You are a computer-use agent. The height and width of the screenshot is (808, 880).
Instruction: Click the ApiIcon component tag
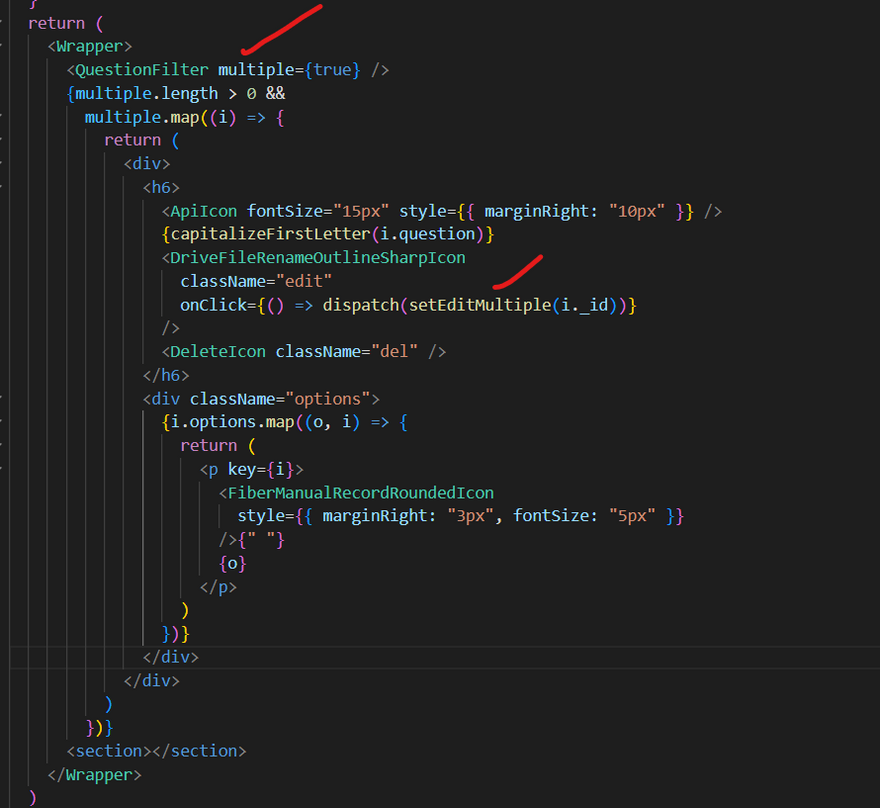click(205, 211)
